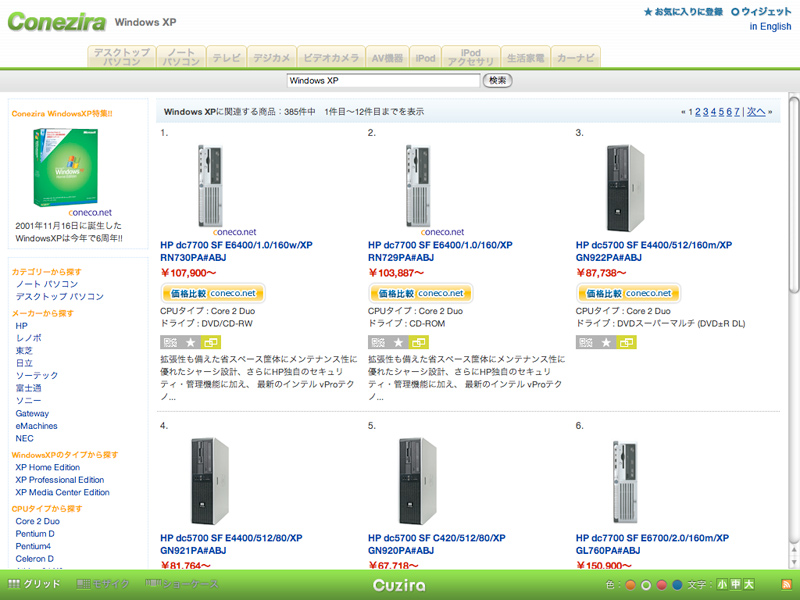Open the ビデオカメラ tab
The height and width of the screenshot is (600, 800).
coord(331,57)
